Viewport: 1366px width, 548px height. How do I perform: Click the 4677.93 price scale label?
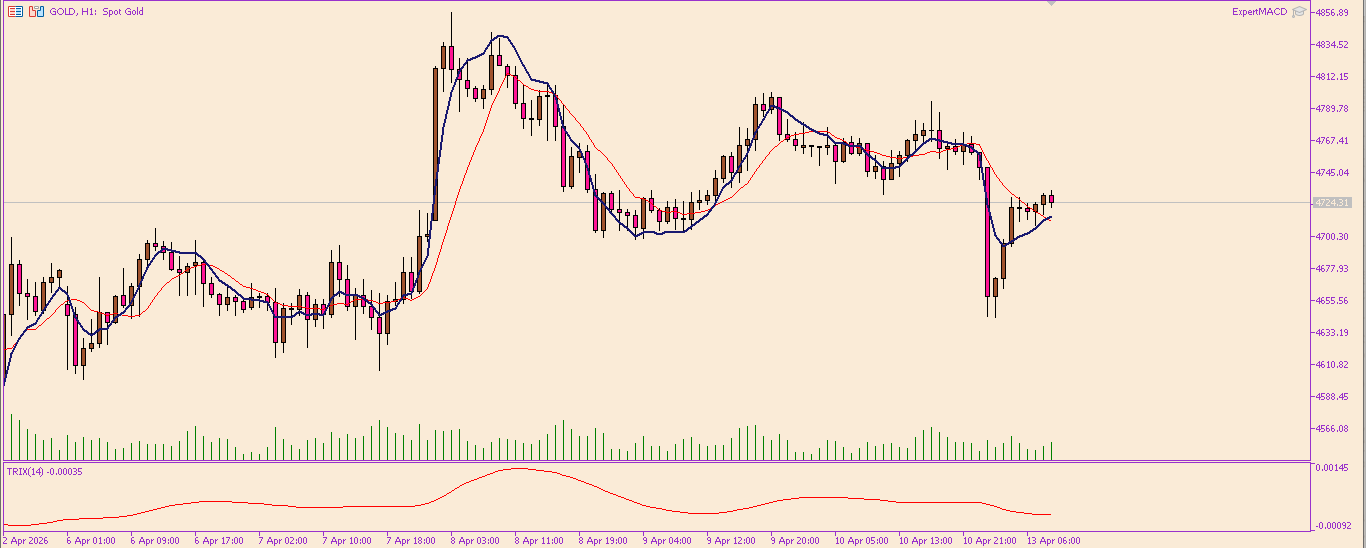point(1332,269)
